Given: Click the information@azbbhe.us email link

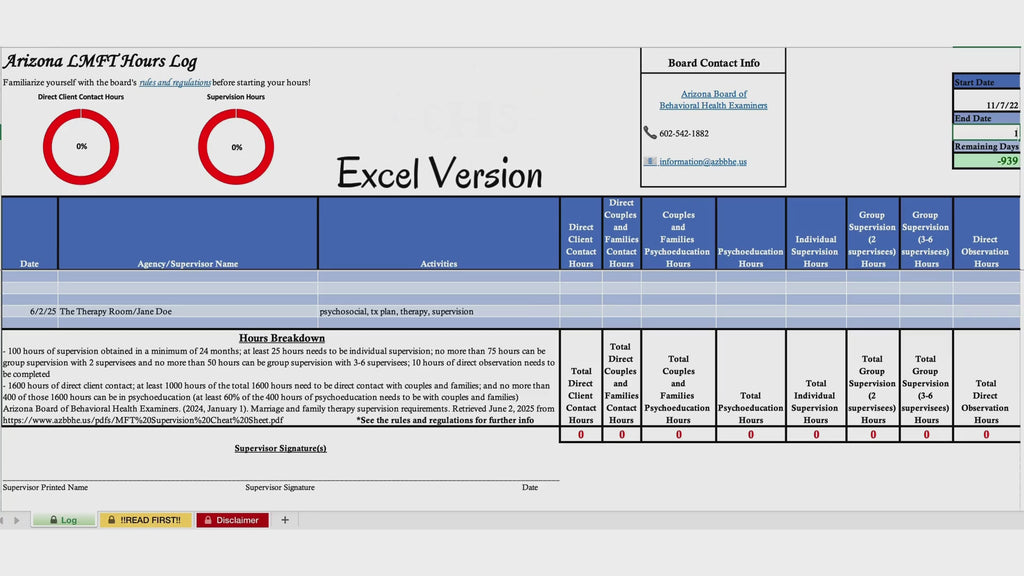Looking at the screenshot, I should point(703,161).
